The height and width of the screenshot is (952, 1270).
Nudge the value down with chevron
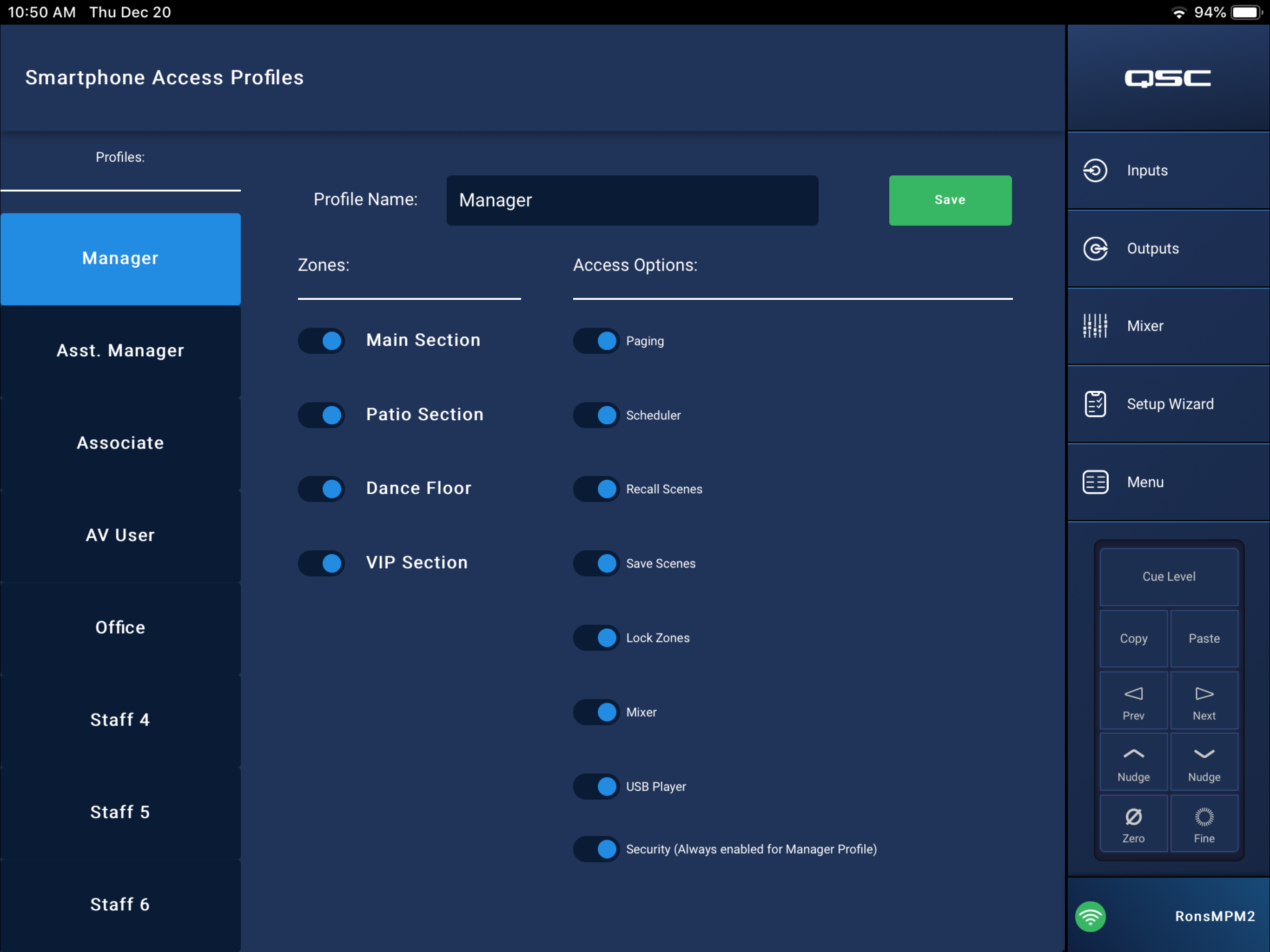[x=1204, y=754]
